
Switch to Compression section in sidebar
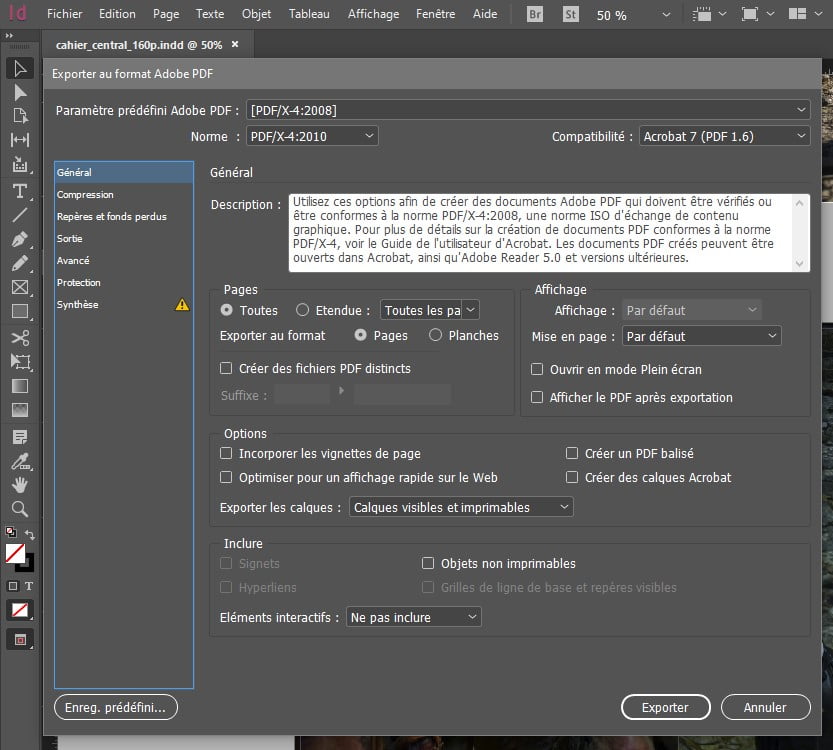[x=85, y=194]
